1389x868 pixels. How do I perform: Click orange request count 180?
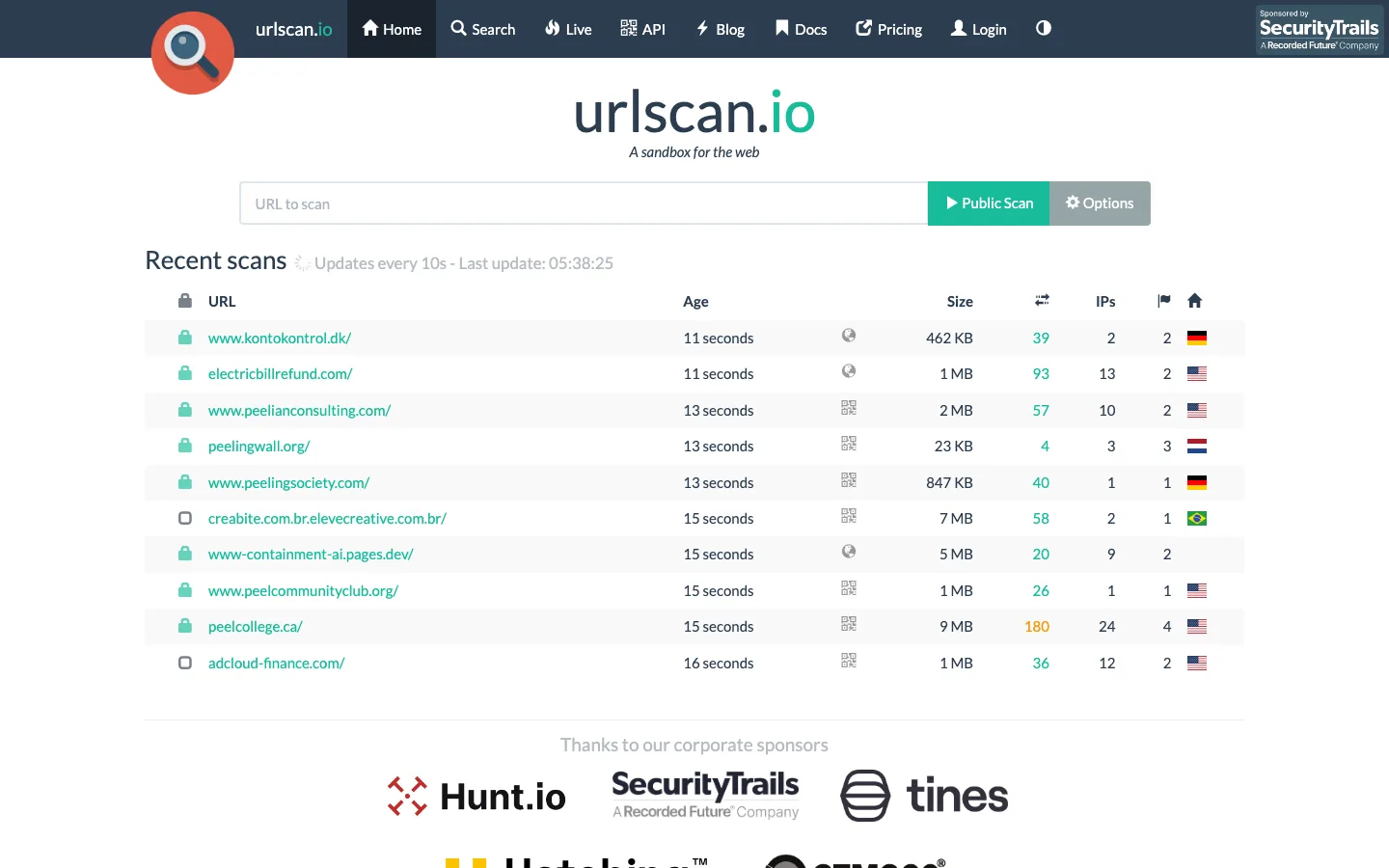click(x=1037, y=627)
